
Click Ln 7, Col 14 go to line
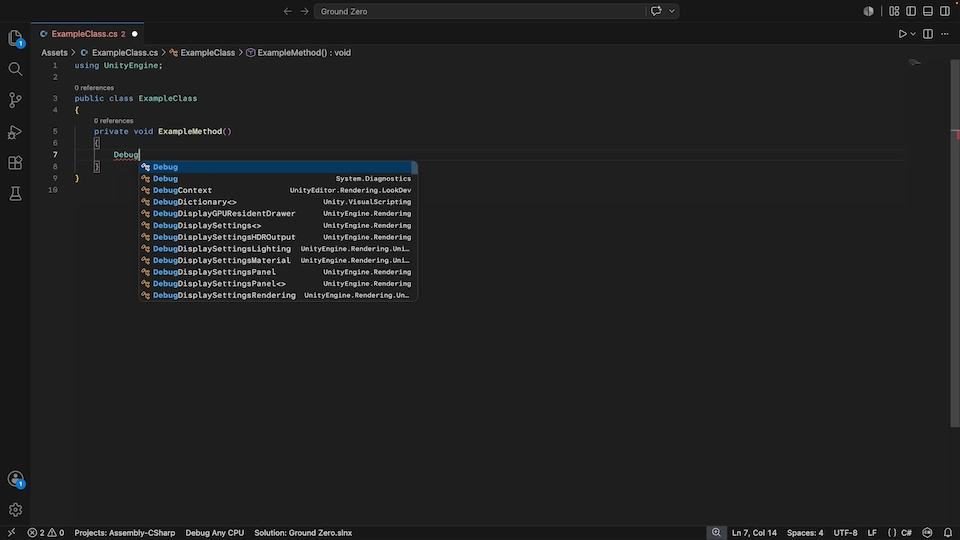coord(754,533)
